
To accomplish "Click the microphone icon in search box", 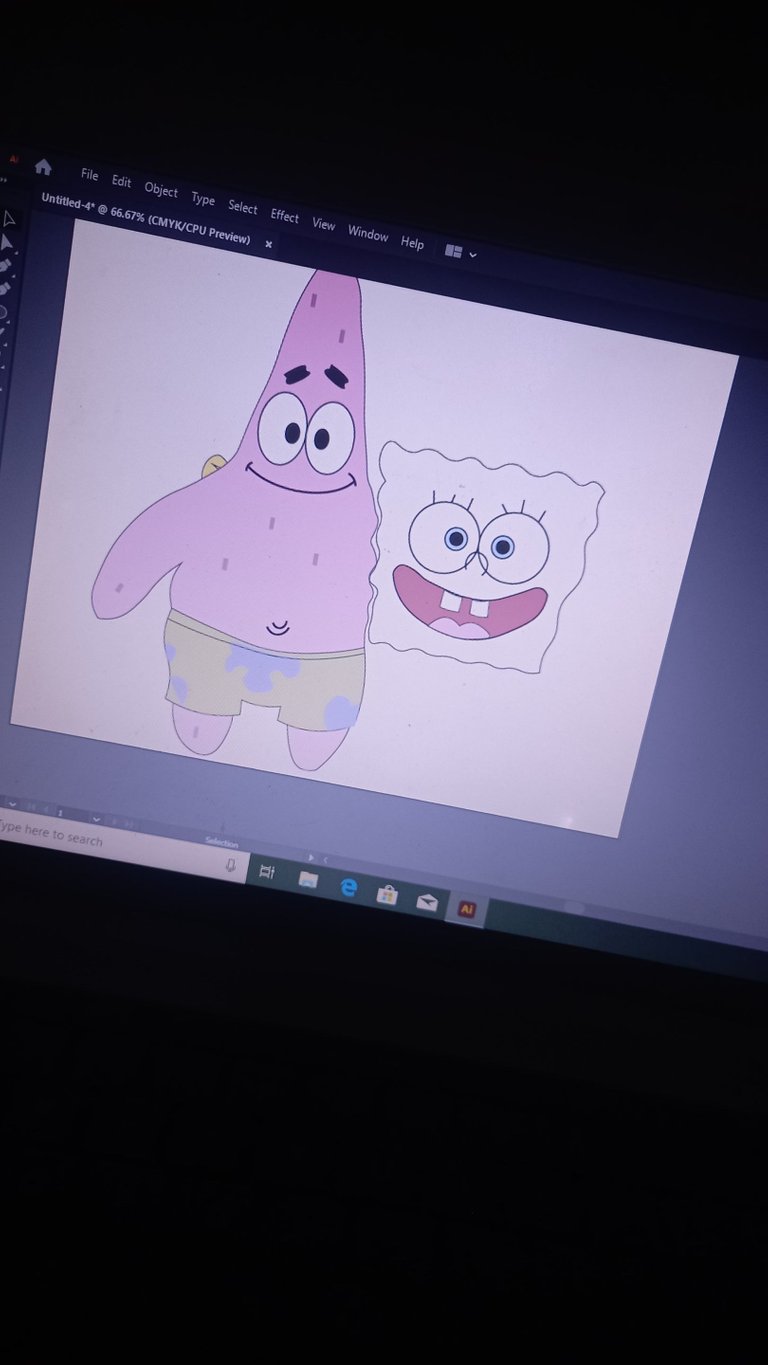I will click(x=231, y=865).
